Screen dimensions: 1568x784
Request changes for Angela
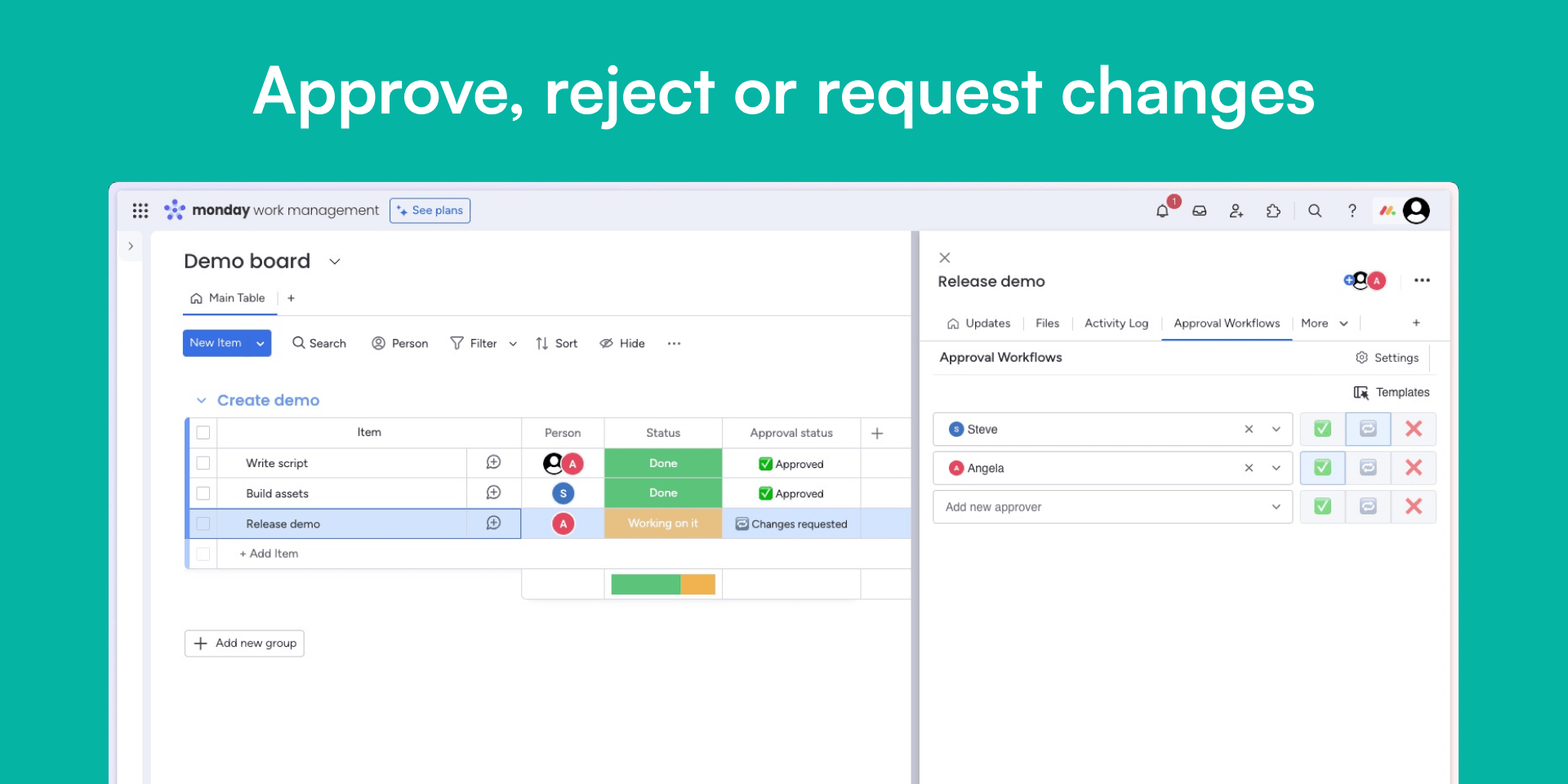[1368, 467]
